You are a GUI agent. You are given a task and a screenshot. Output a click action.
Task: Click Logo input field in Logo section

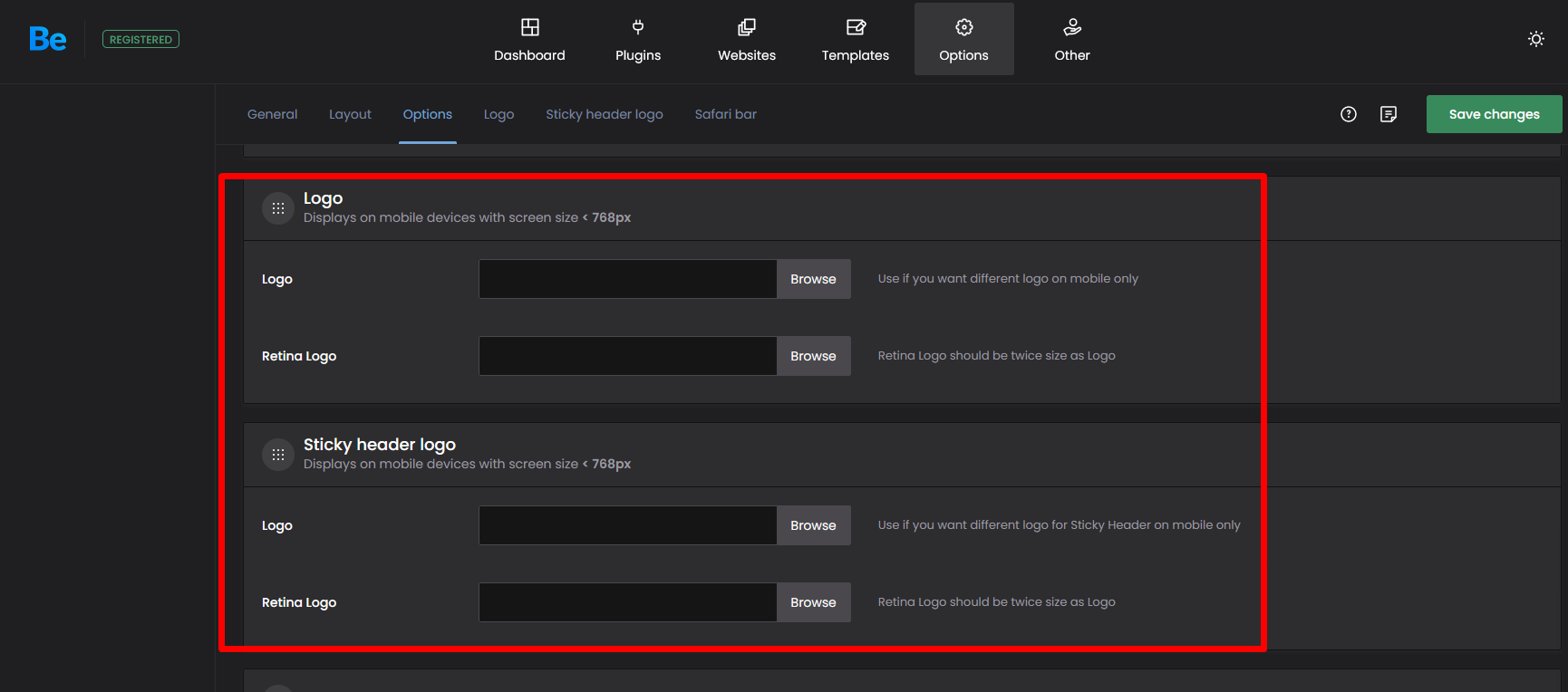click(628, 279)
